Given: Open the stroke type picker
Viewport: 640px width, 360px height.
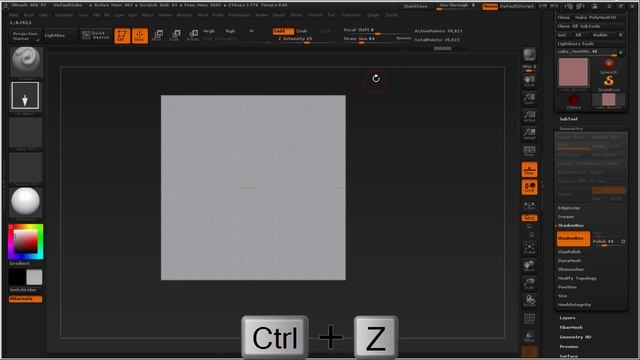Looking at the screenshot, I should [25, 96].
